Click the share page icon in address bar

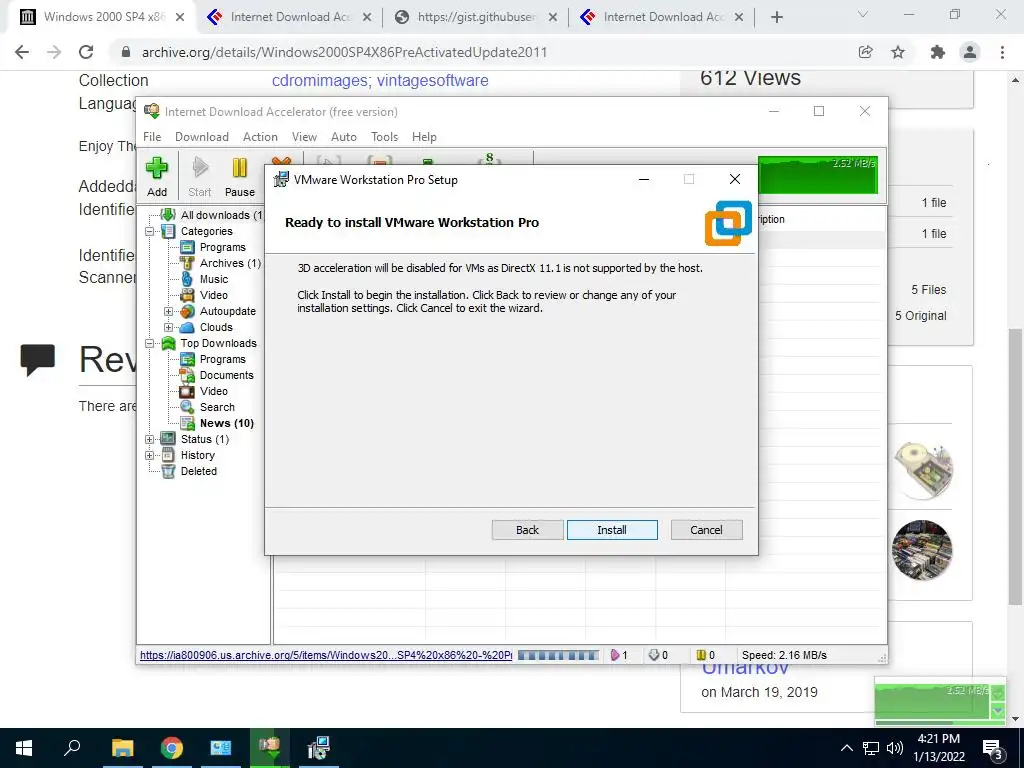pos(865,52)
